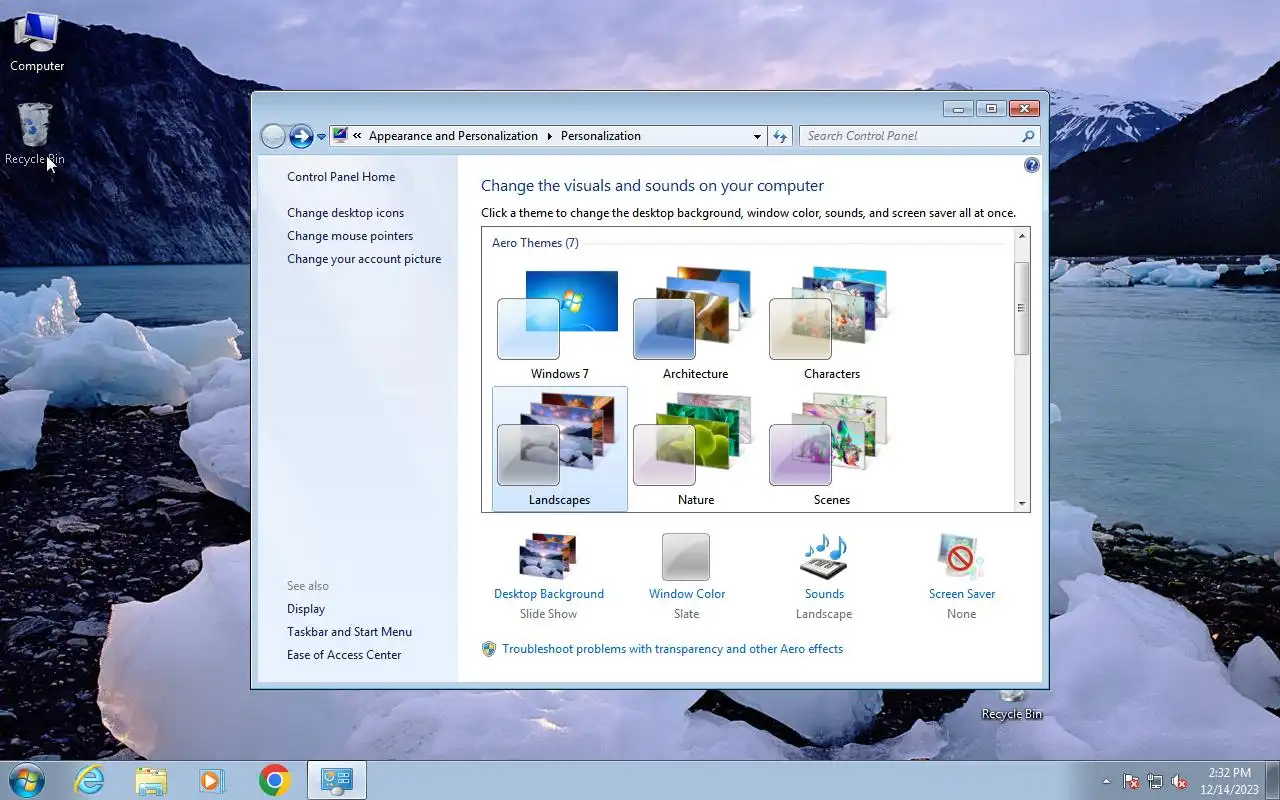1280x800 pixels.
Task: Click the shield icon beside Troubleshoot link
Action: pyautogui.click(x=489, y=649)
